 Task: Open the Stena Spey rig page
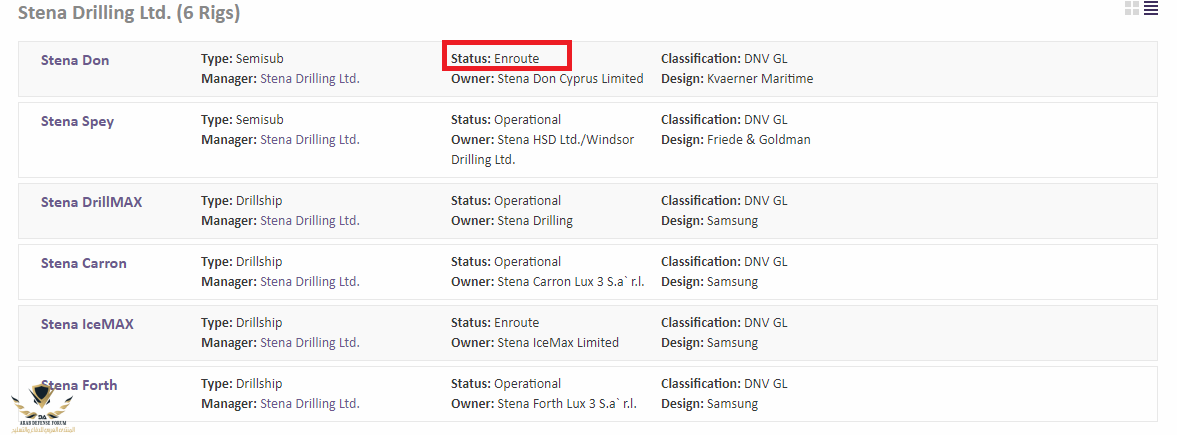click(77, 122)
